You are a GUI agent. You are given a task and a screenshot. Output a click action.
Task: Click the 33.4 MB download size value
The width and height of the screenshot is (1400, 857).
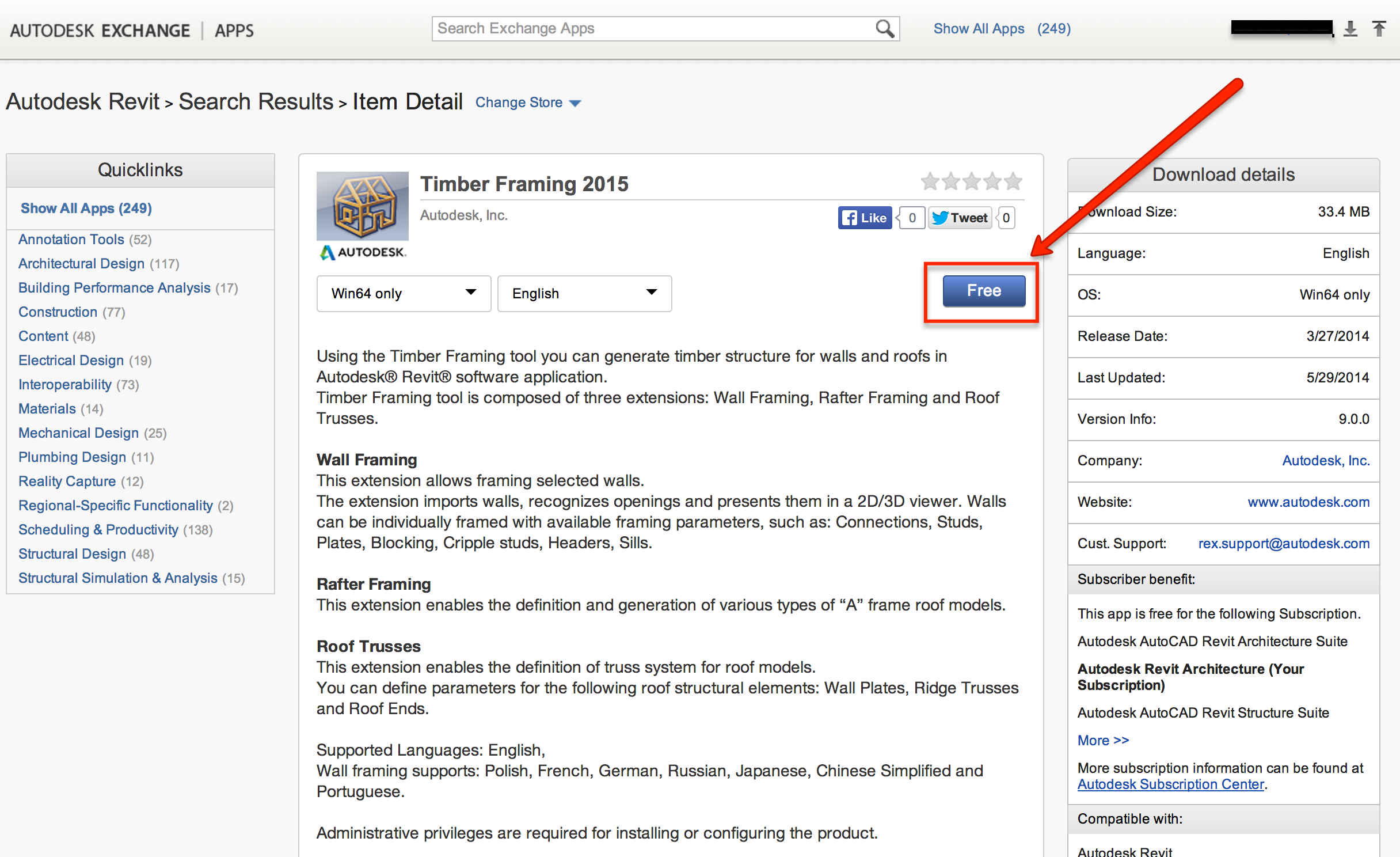click(x=1344, y=212)
